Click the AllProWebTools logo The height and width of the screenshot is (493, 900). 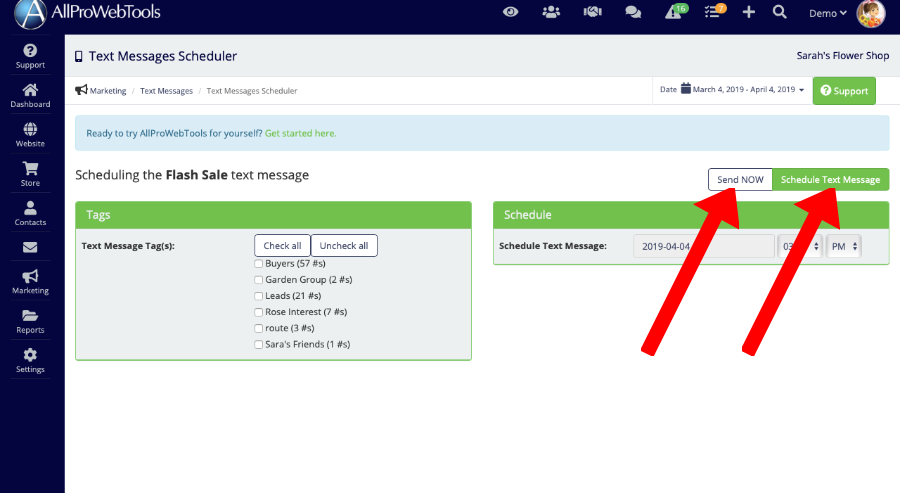[87, 13]
